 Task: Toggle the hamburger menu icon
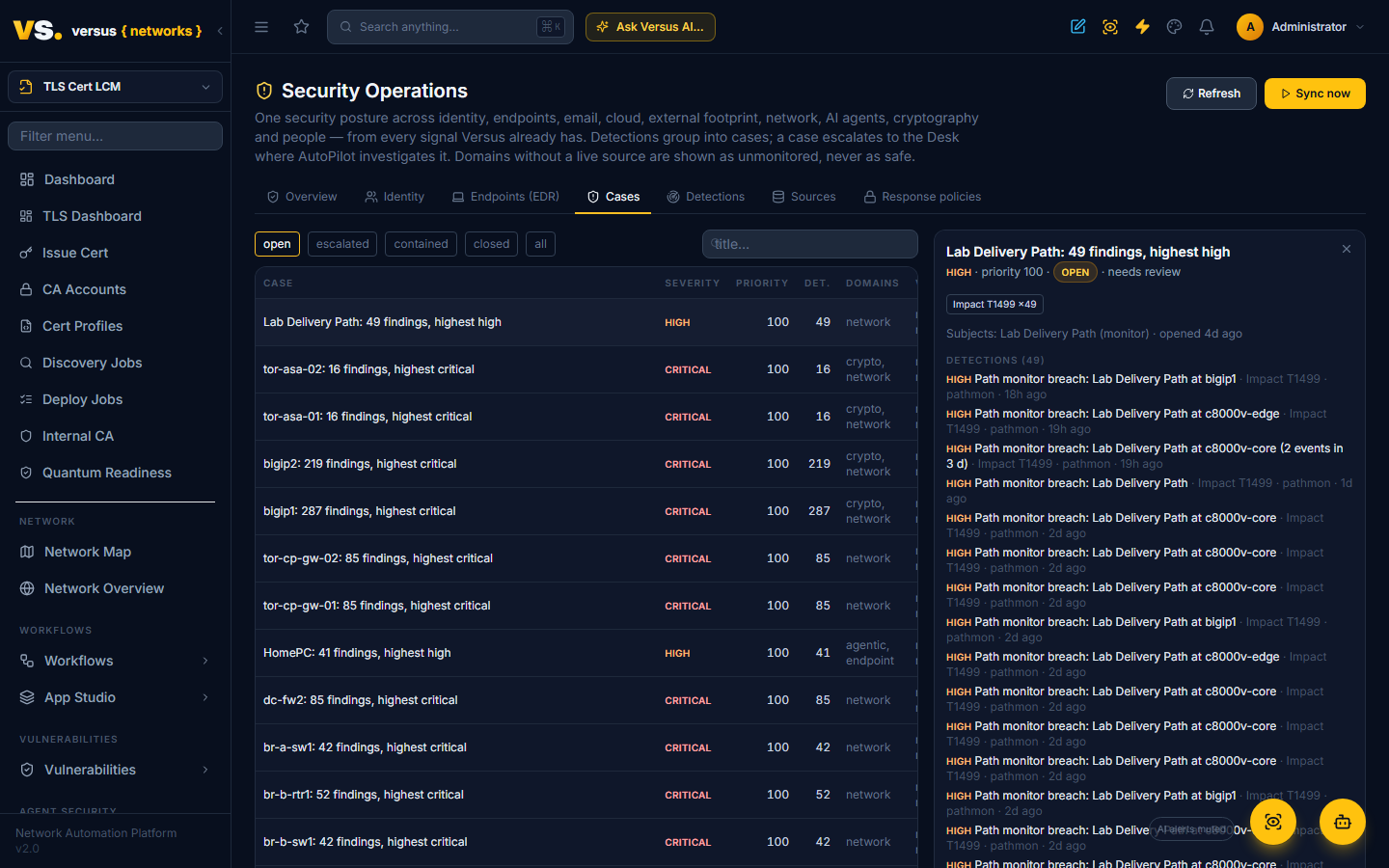(261, 27)
